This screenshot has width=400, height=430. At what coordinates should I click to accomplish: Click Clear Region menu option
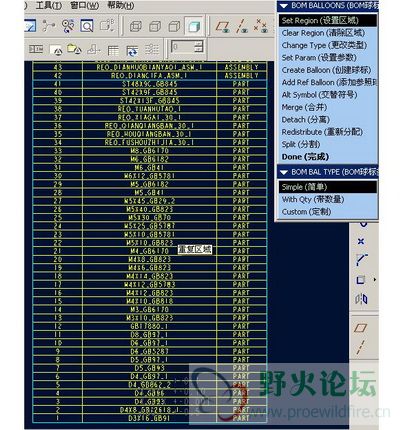323,33
